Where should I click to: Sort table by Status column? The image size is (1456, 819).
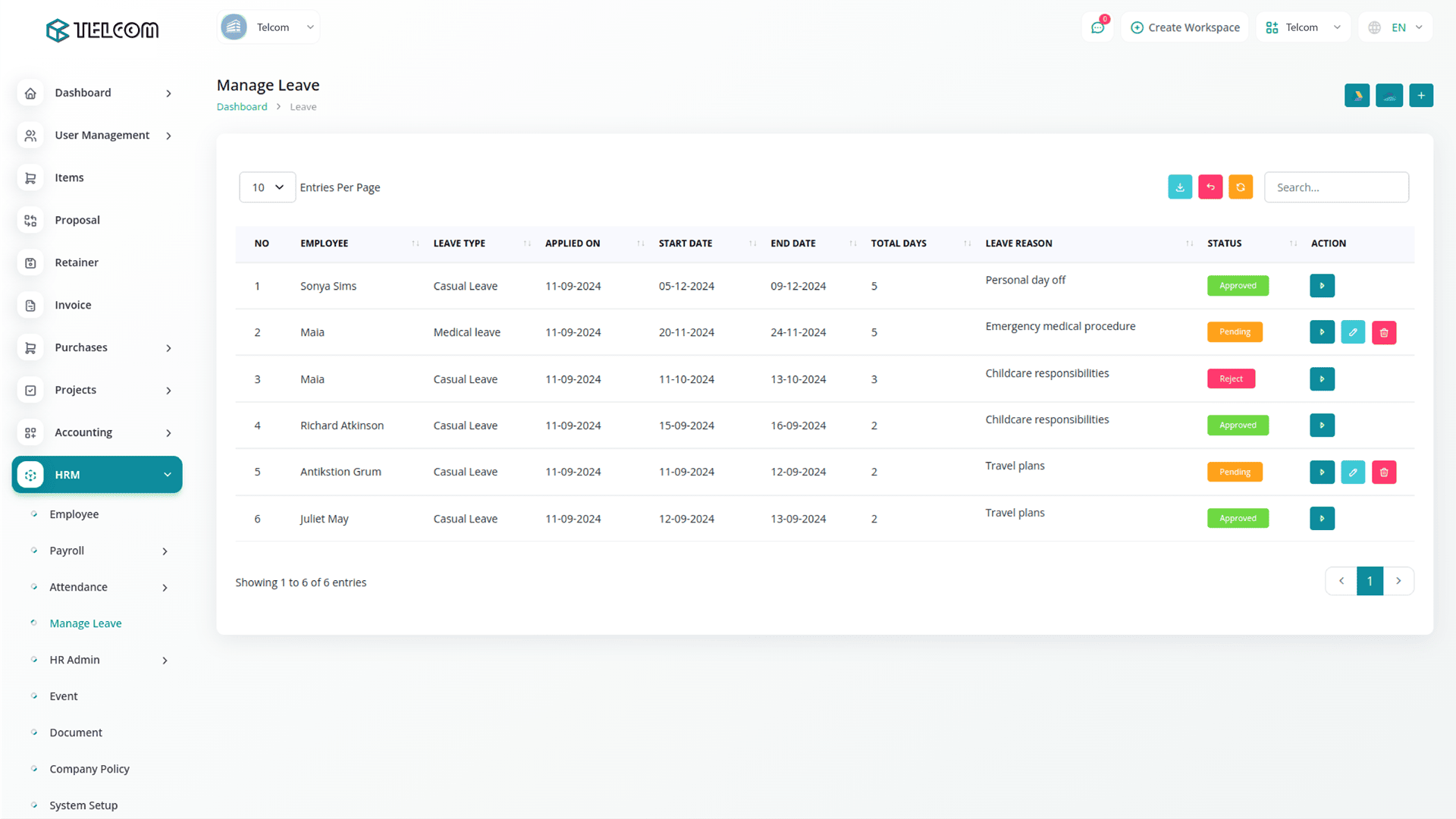[x=1224, y=243]
